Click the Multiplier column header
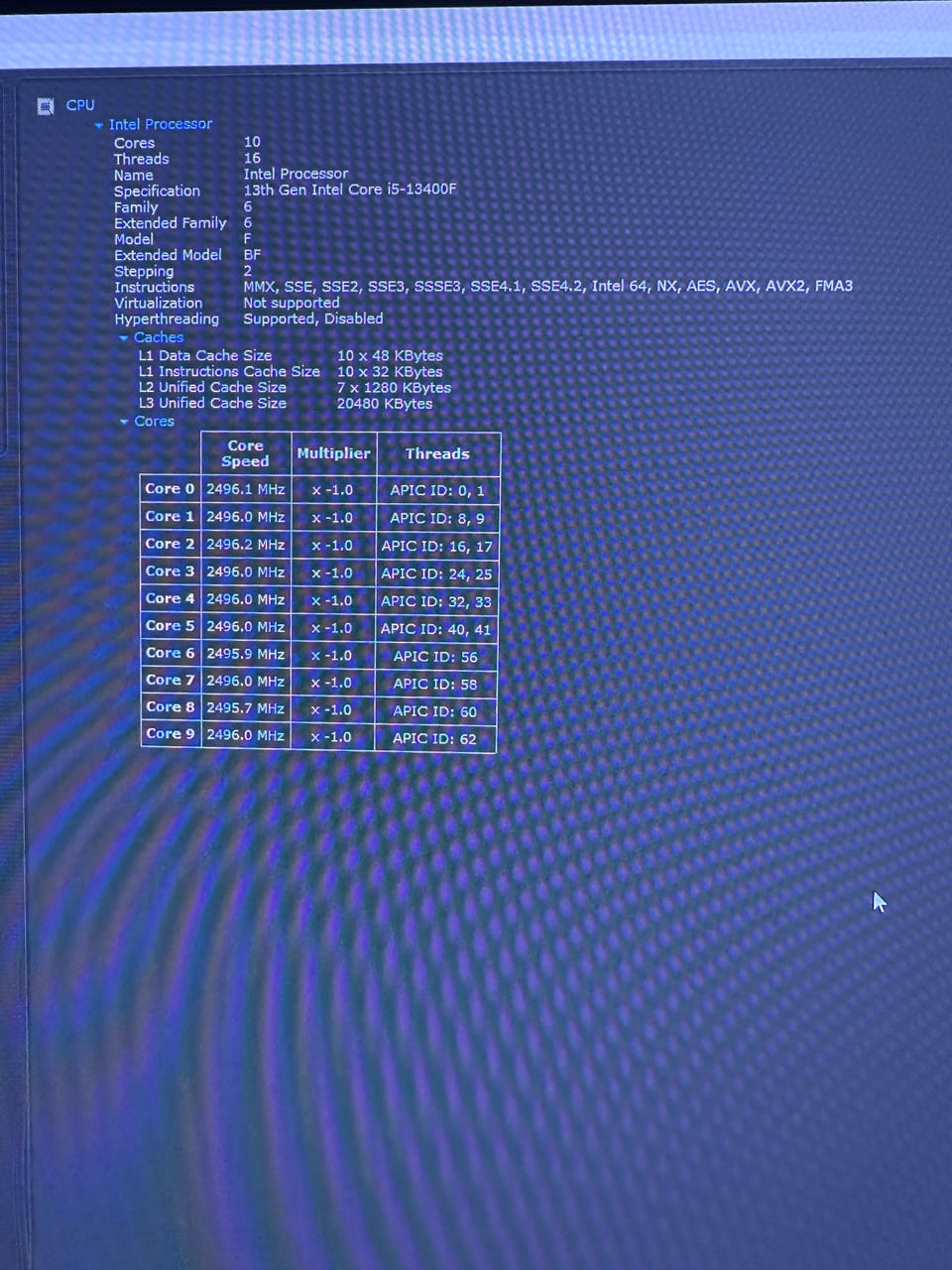The image size is (952, 1270). tap(333, 453)
